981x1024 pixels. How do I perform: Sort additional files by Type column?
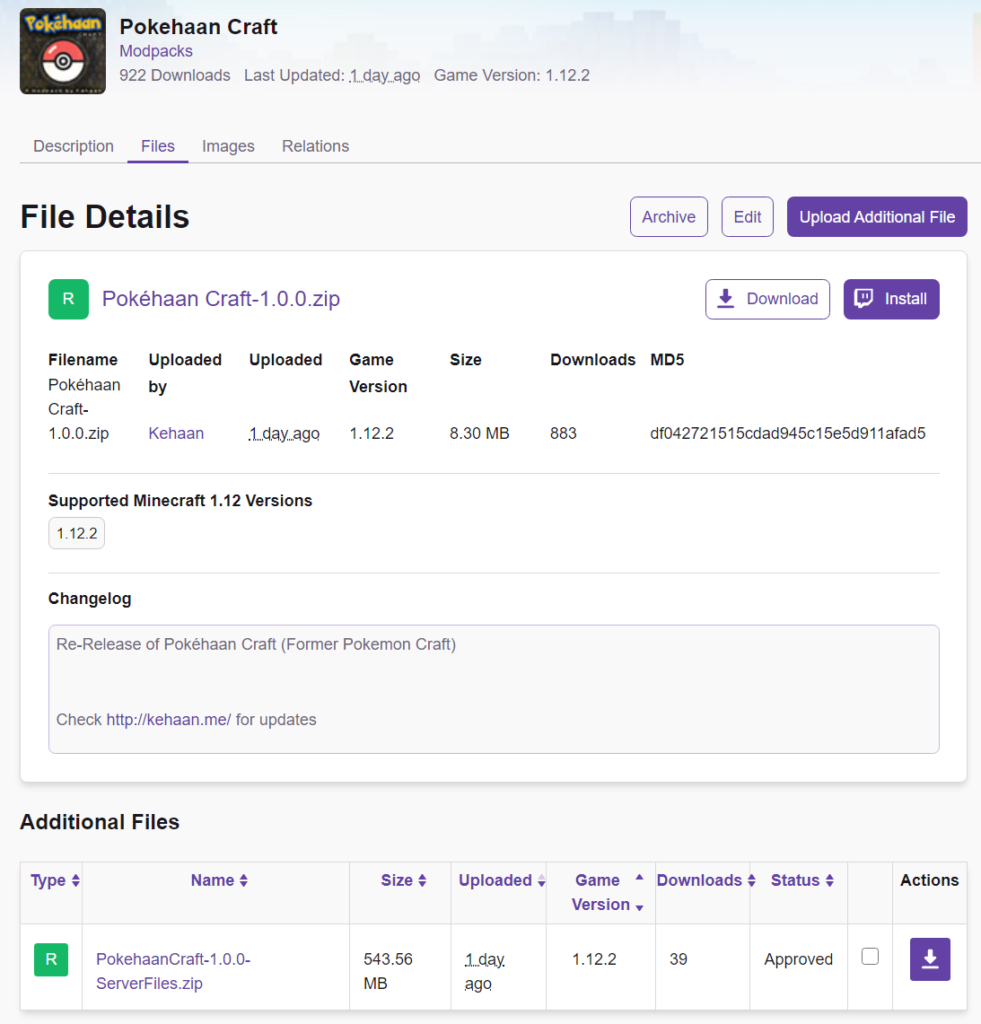point(55,880)
